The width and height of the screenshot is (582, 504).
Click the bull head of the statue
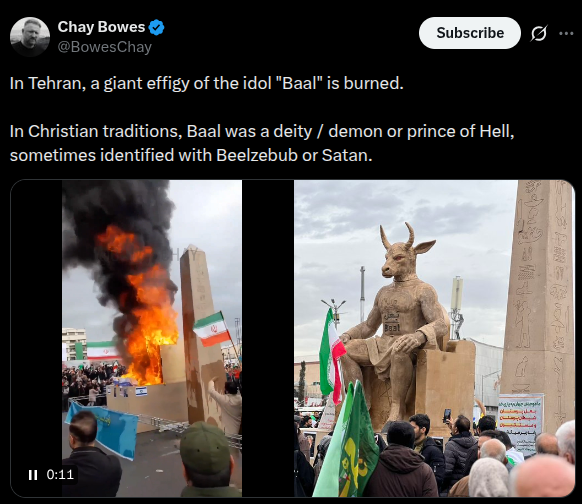403,253
